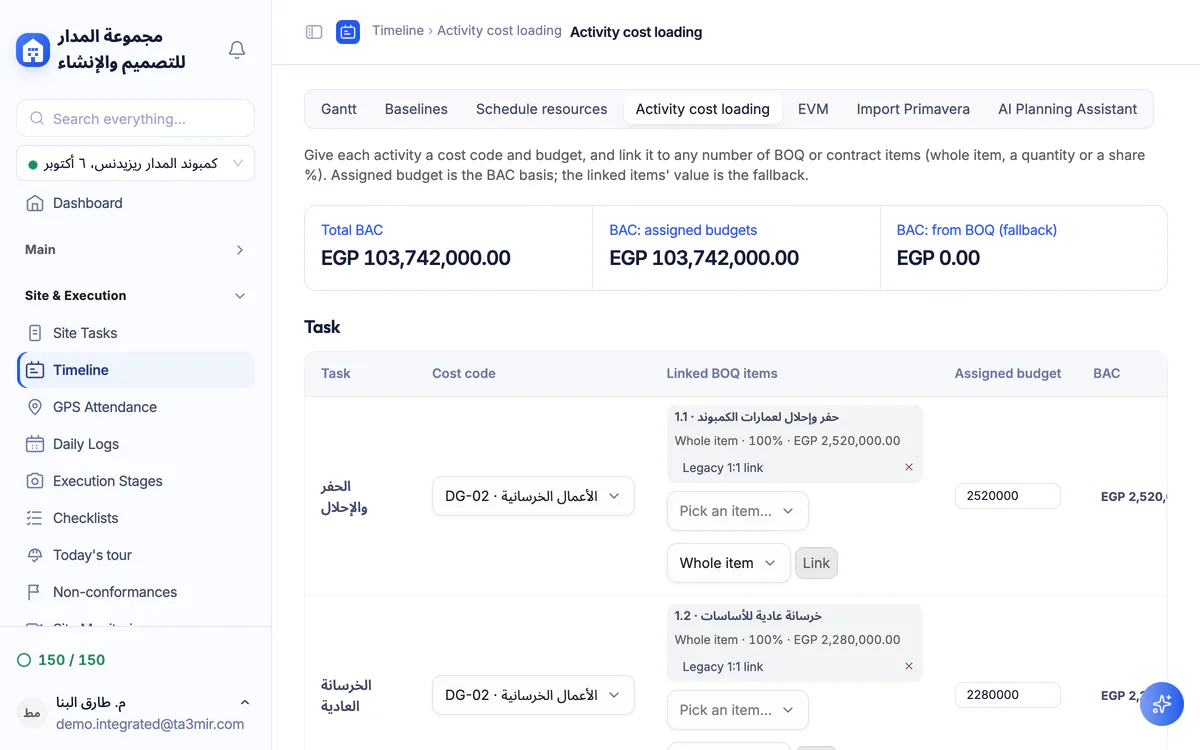Click the demo.integrated@ta3mir.com email

150,724
